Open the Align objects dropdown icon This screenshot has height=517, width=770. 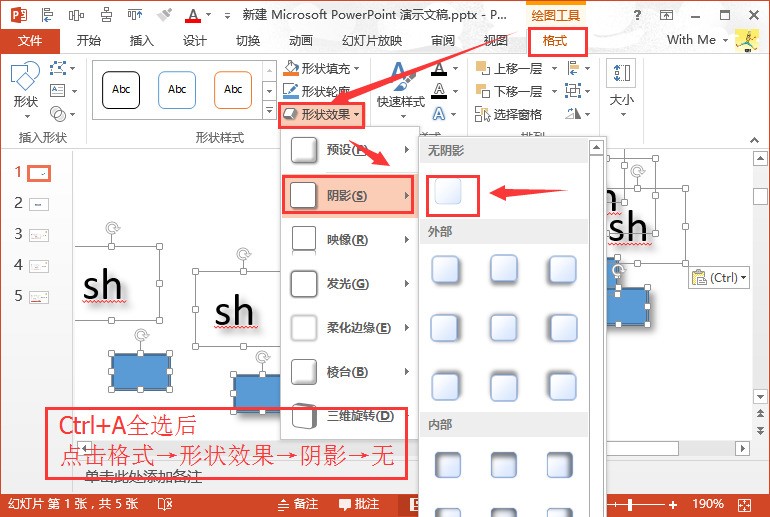[x=578, y=68]
